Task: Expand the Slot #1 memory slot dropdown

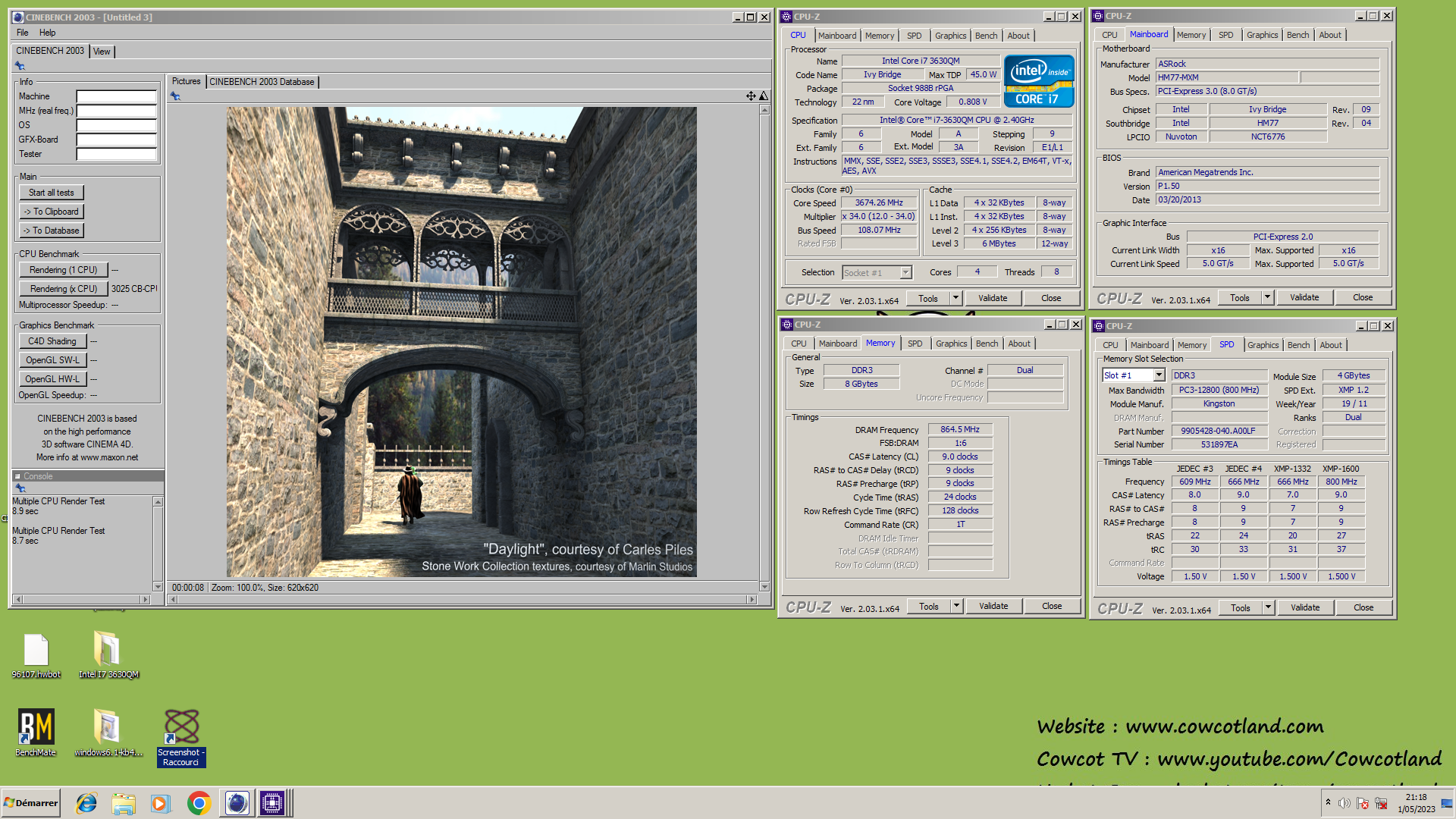Action: [x=1159, y=375]
